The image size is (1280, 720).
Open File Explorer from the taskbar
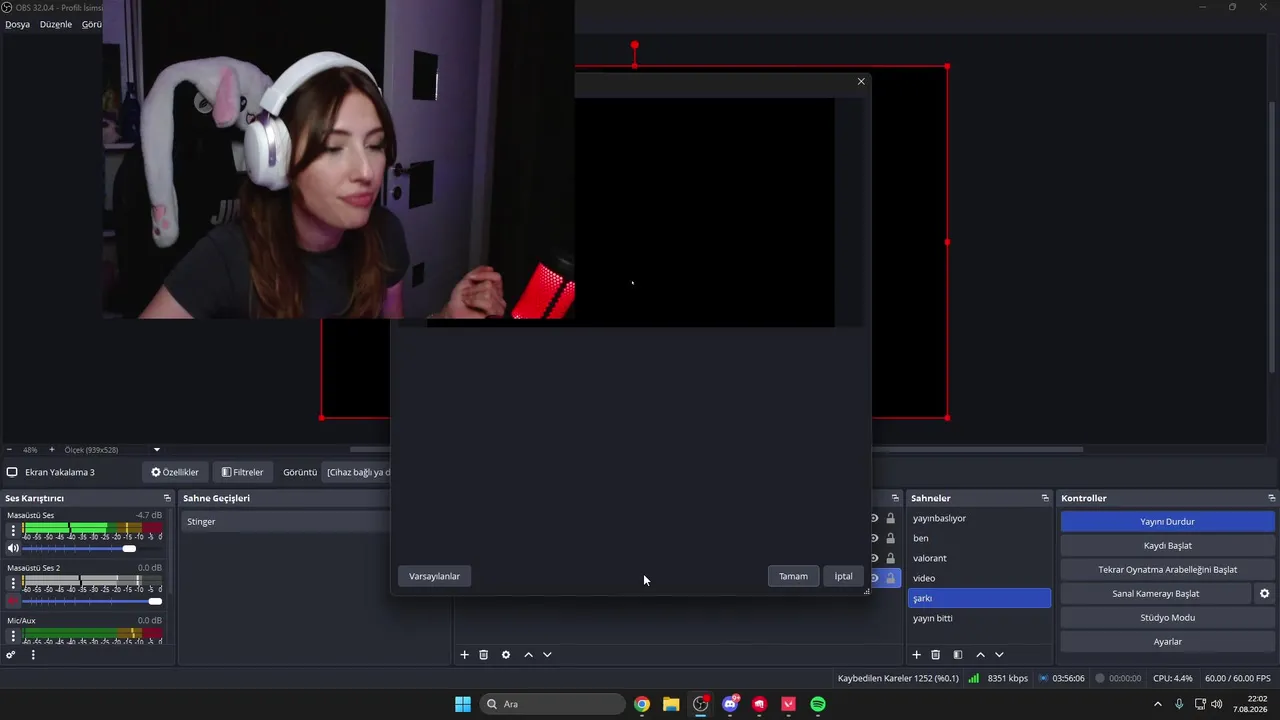[671, 704]
